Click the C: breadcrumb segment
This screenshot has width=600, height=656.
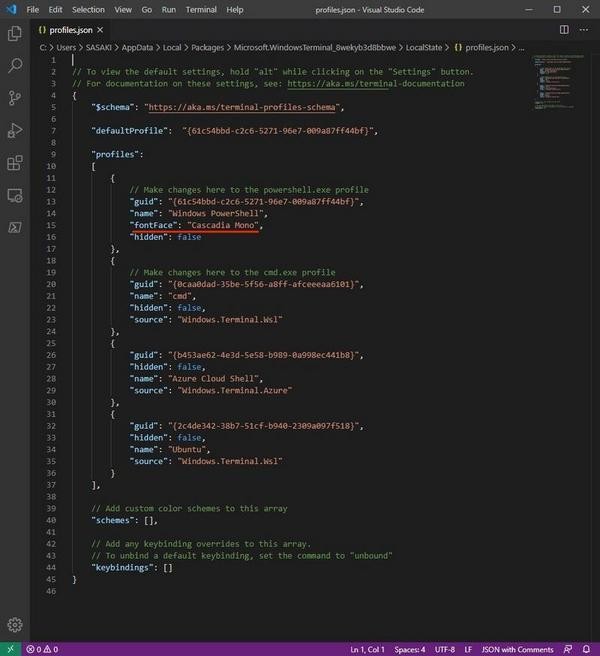tap(43, 48)
